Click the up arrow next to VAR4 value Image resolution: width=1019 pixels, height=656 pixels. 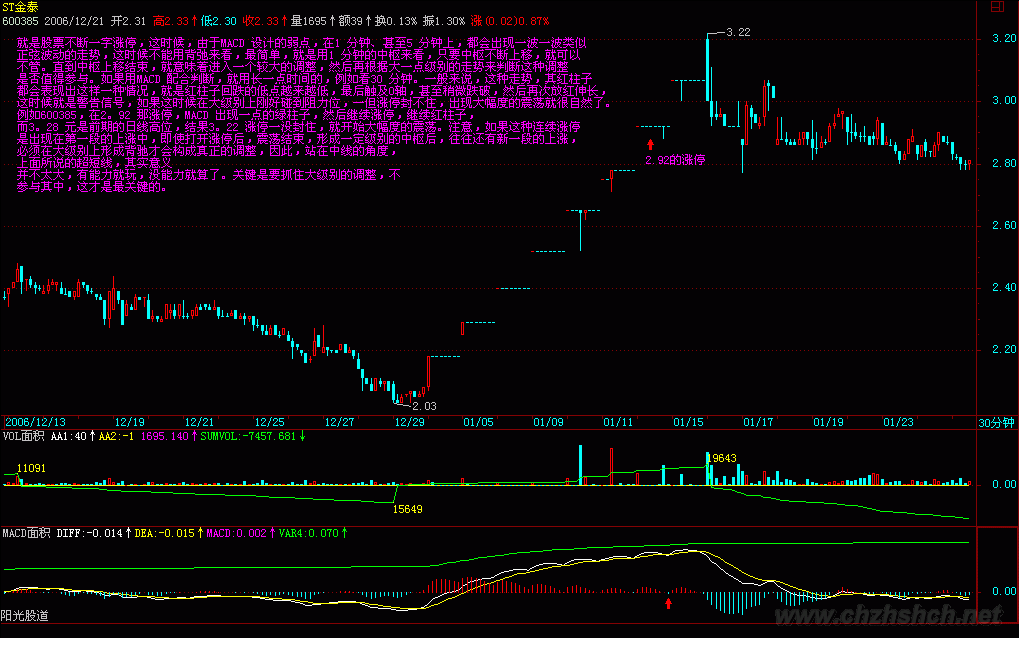[x=345, y=533]
